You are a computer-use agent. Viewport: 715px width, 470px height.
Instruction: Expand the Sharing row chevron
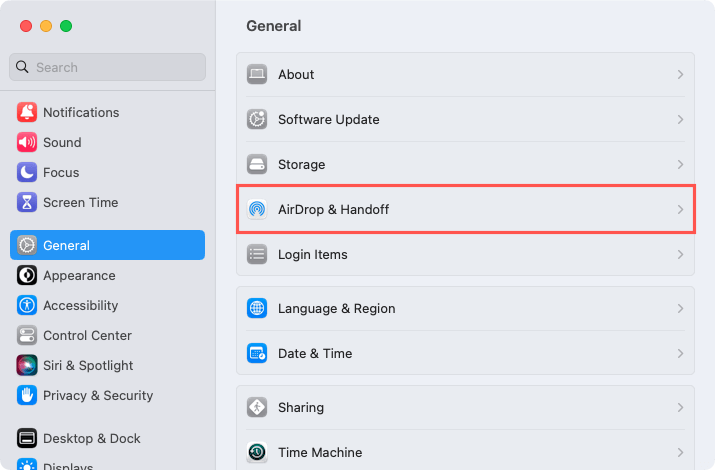680,408
